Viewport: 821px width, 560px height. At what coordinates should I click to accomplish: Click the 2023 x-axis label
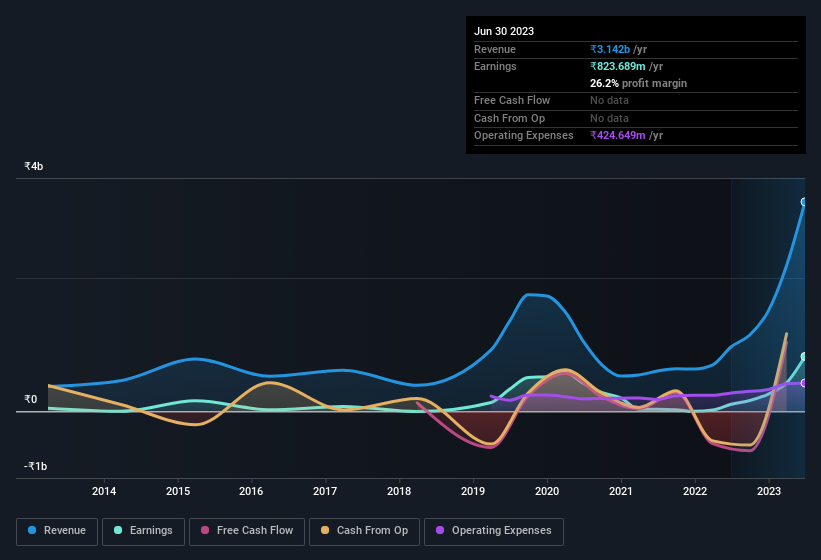pos(769,491)
